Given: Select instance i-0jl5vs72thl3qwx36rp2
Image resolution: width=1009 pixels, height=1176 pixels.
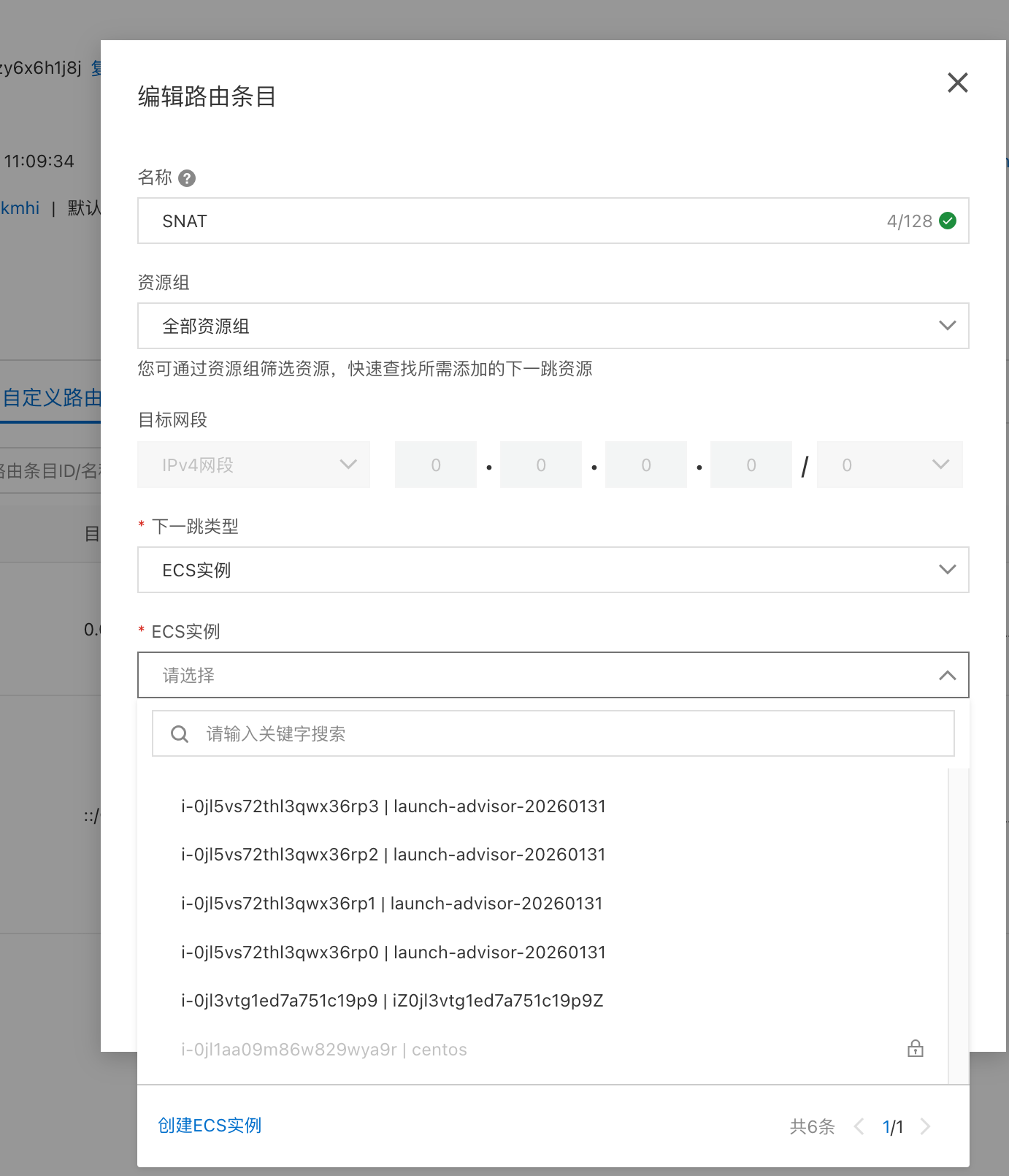Looking at the screenshot, I should pos(394,855).
